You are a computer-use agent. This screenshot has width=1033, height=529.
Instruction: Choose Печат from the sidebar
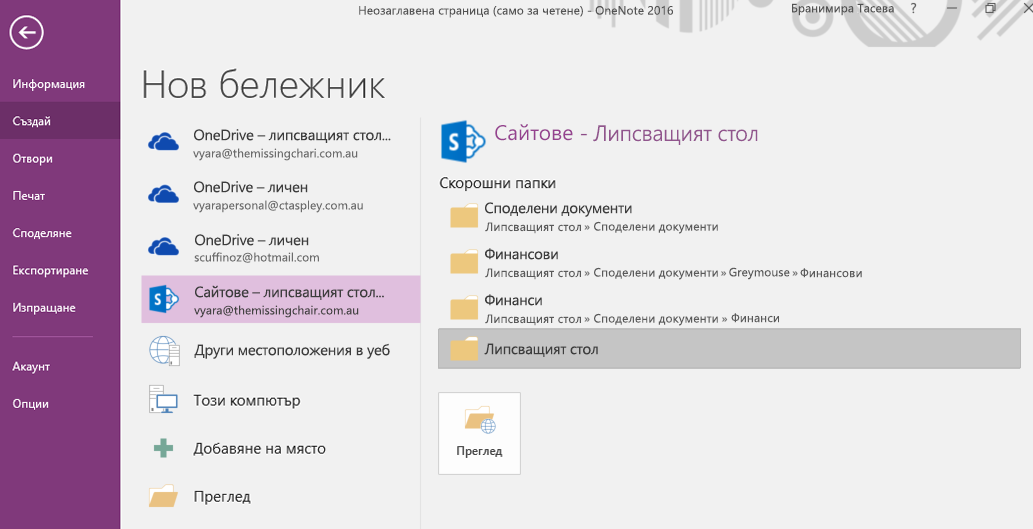(29, 196)
